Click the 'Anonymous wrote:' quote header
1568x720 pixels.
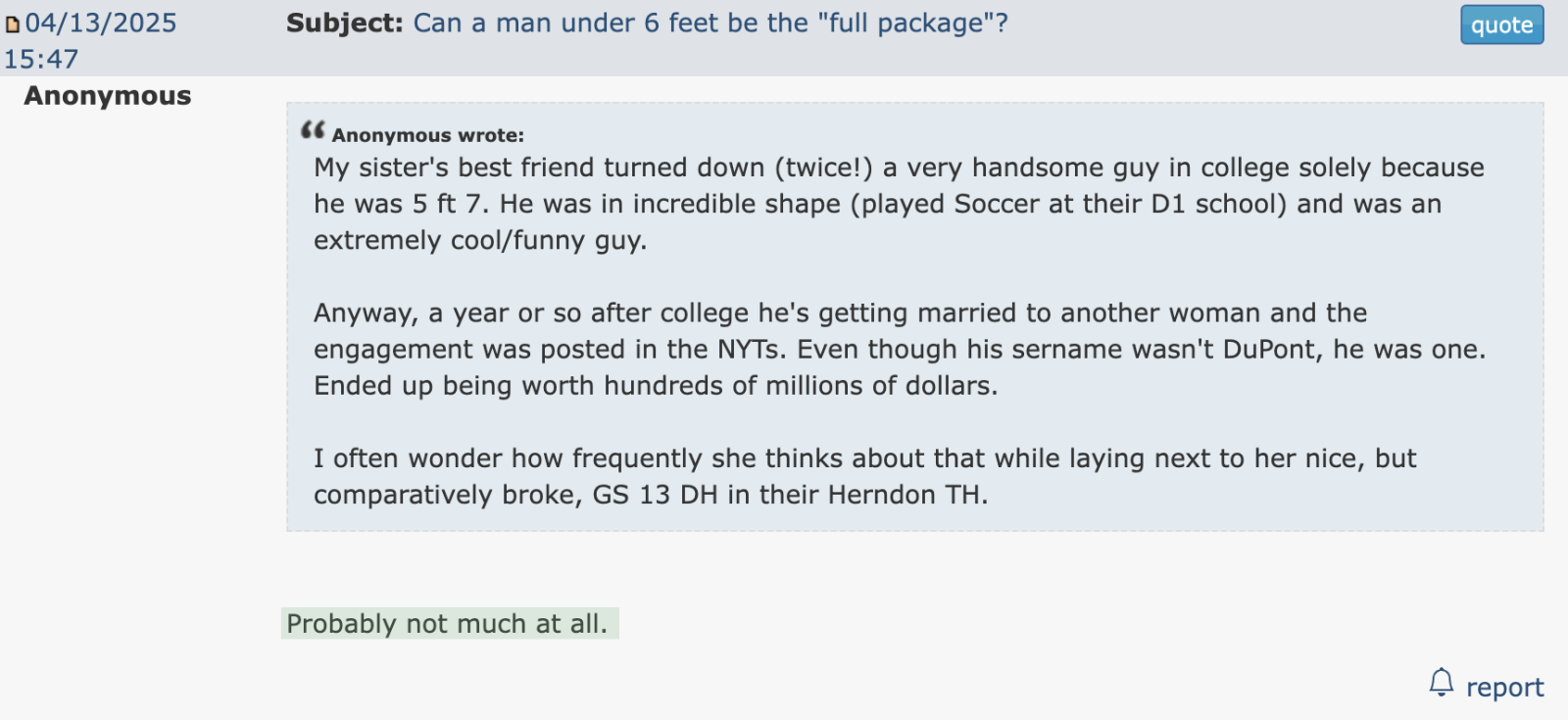click(428, 135)
